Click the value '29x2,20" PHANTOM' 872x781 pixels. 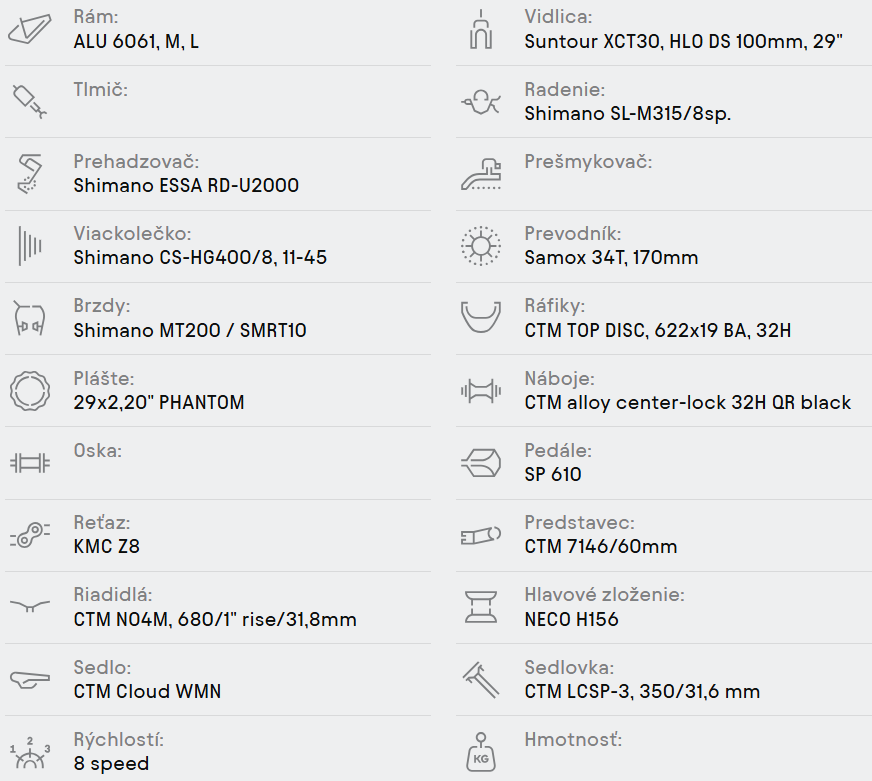click(158, 402)
